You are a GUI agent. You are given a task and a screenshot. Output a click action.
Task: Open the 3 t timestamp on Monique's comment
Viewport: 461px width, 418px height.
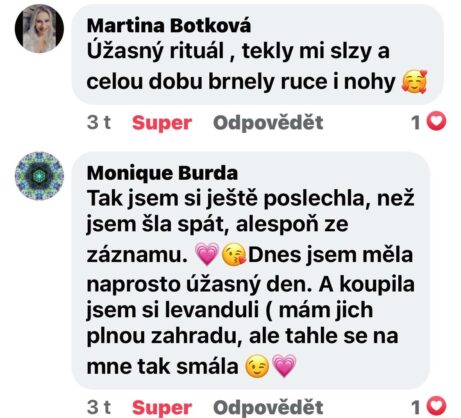(x=99, y=407)
